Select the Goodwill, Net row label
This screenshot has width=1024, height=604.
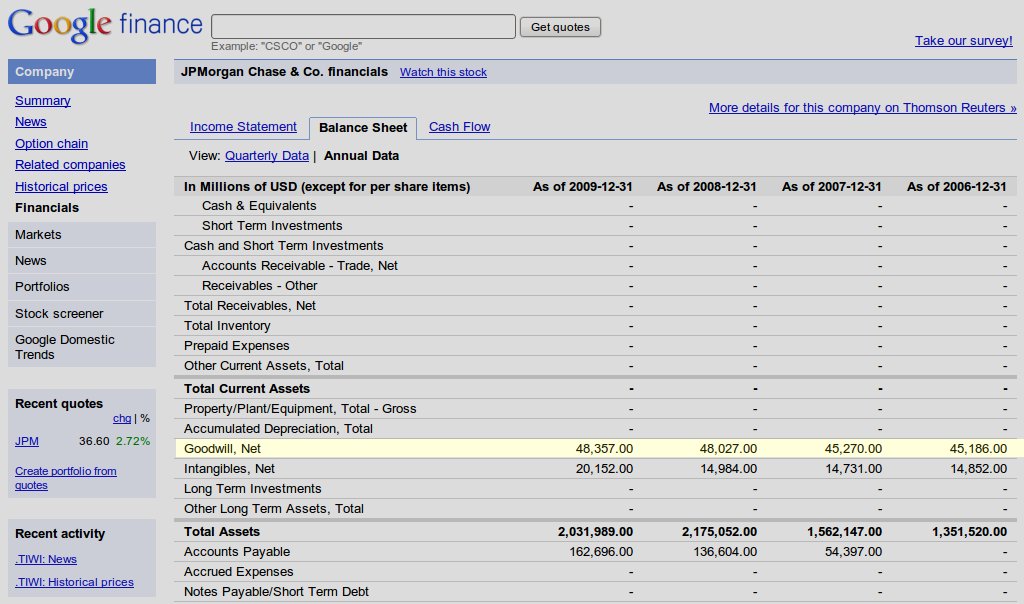[x=222, y=449]
